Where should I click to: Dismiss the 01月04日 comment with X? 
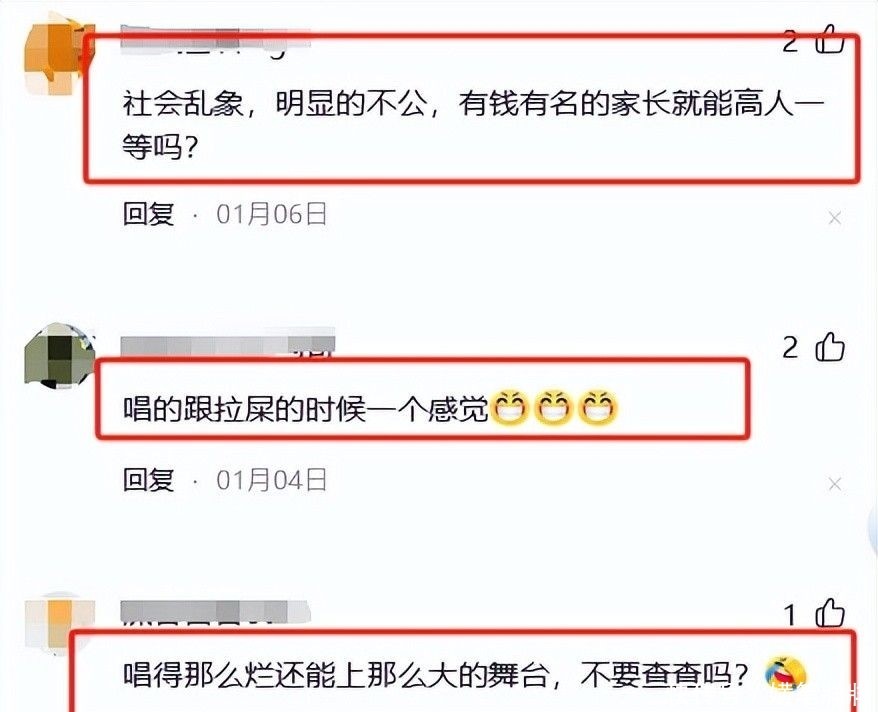pyautogui.click(x=834, y=484)
